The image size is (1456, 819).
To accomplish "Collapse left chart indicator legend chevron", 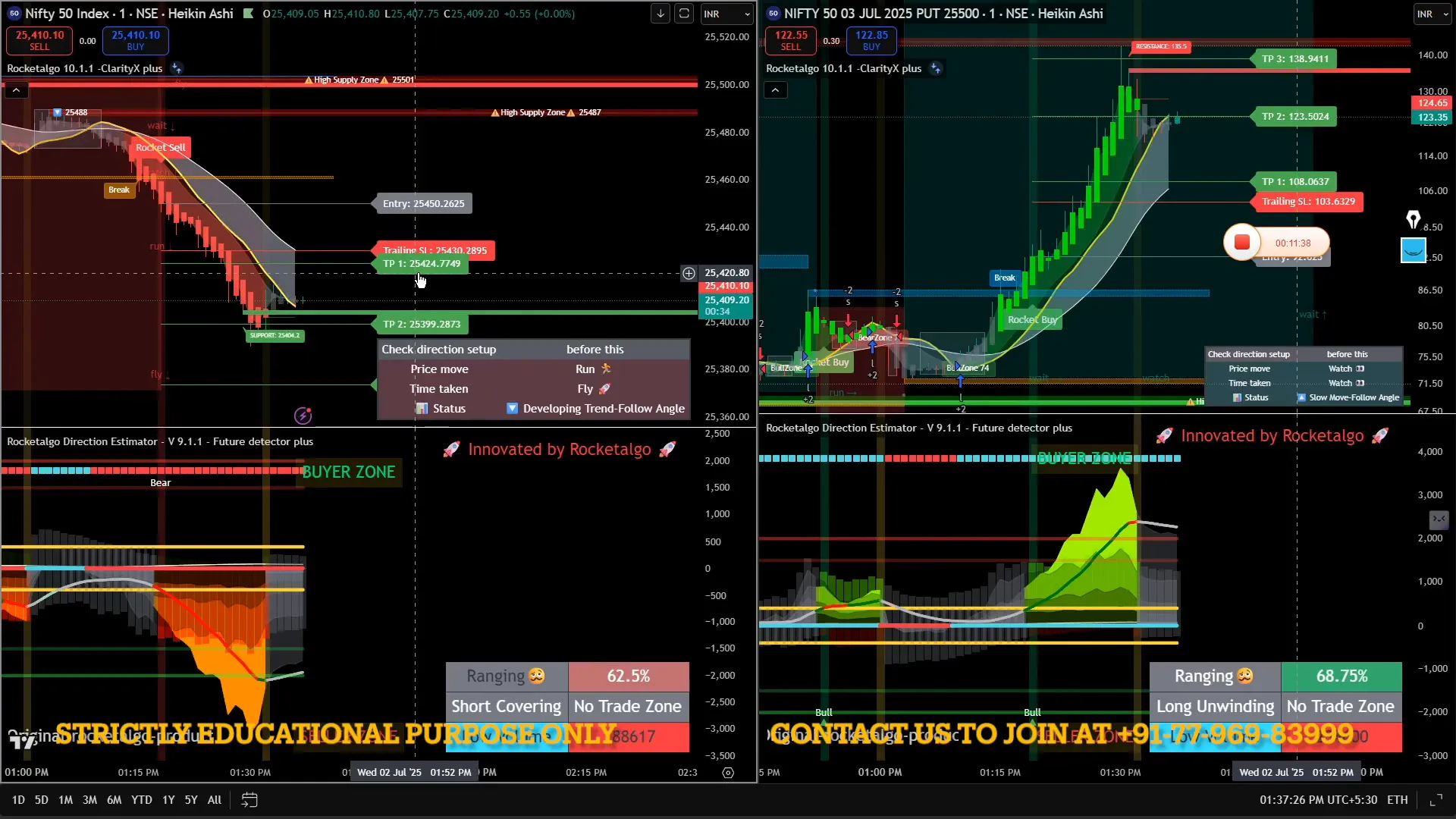I will (x=16, y=90).
